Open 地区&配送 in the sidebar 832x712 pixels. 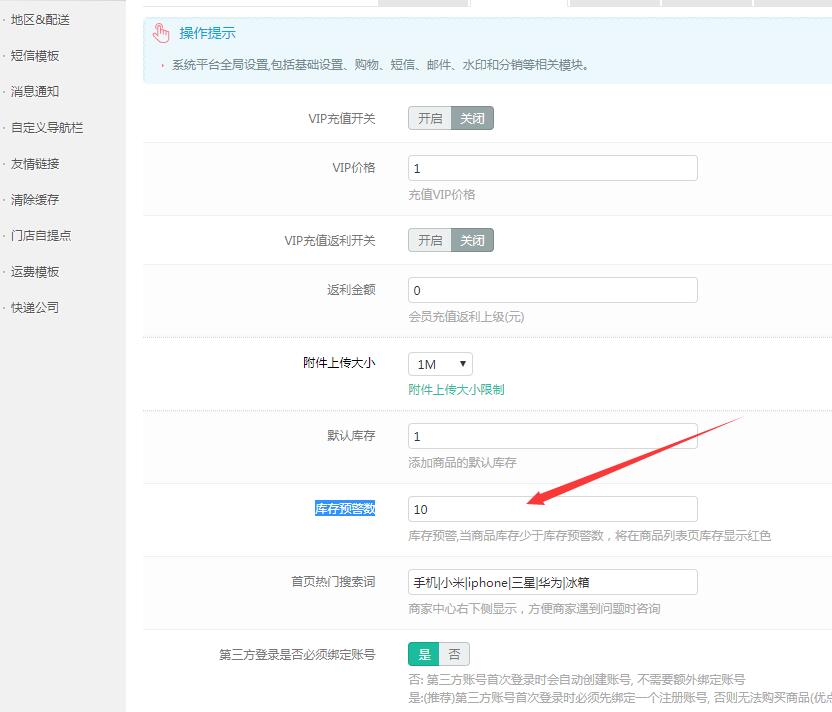pyautogui.click(x=40, y=20)
